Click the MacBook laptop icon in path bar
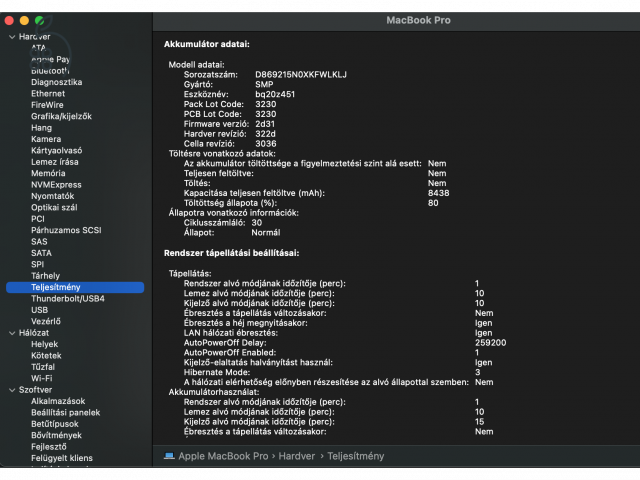Image resolution: width=640 pixels, height=480 pixels. click(x=169, y=456)
